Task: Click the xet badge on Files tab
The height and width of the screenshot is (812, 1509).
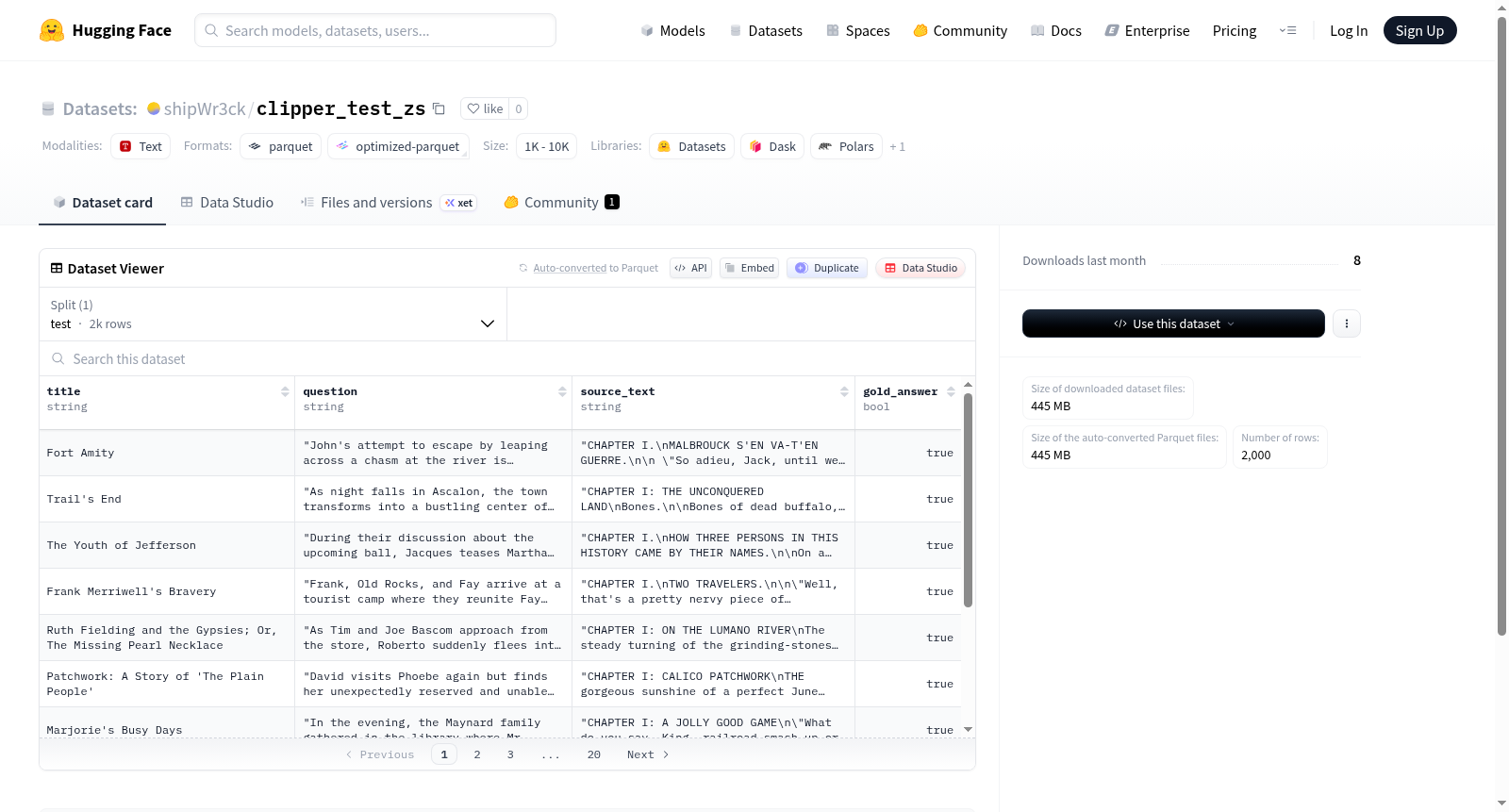Action: coord(459,203)
